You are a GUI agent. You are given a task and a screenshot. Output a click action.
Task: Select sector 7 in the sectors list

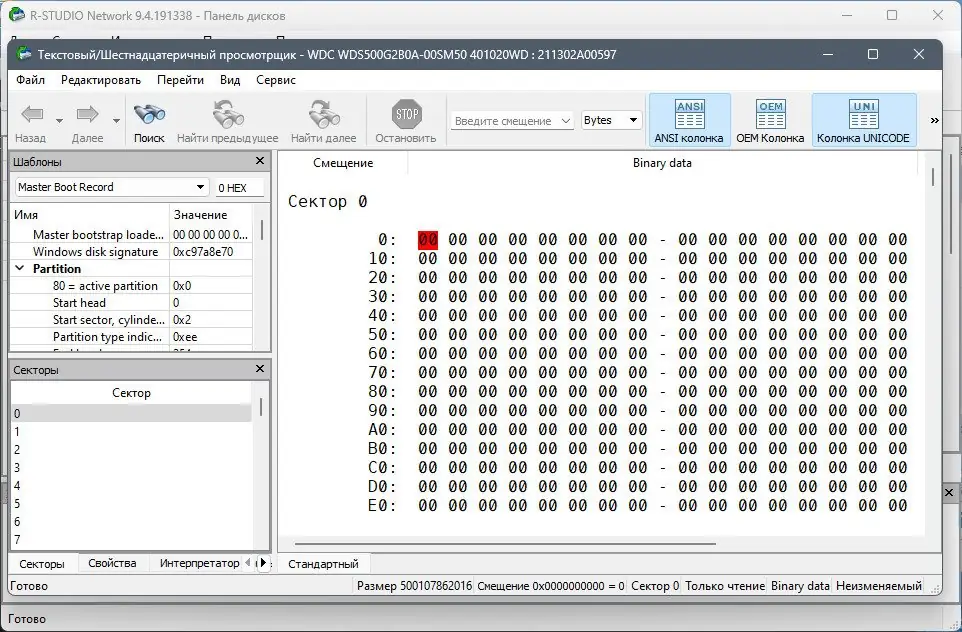(x=131, y=540)
